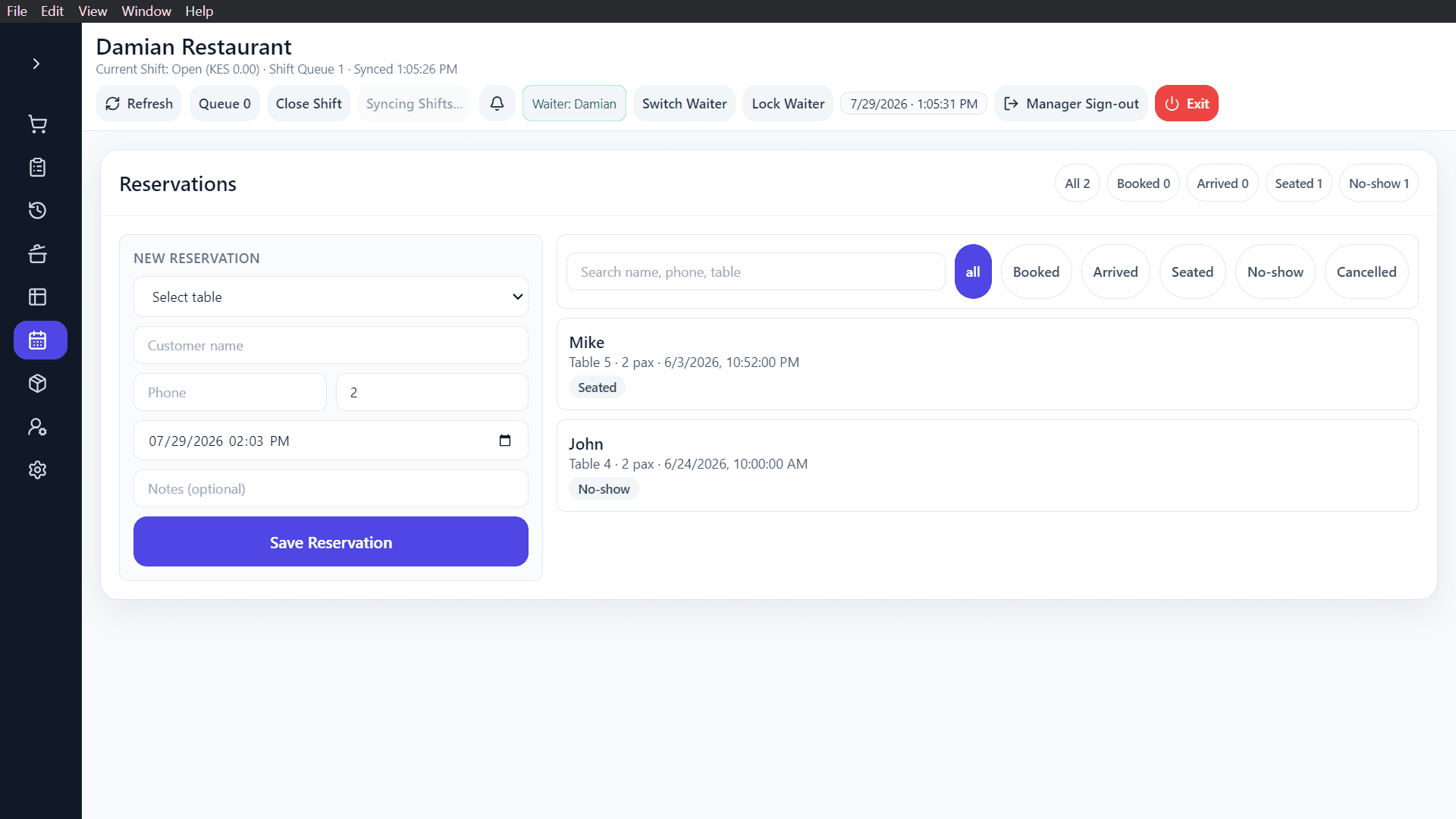Click the Switch Waiter button
This screenshot has height=819, width=1456.
(684, 103)
